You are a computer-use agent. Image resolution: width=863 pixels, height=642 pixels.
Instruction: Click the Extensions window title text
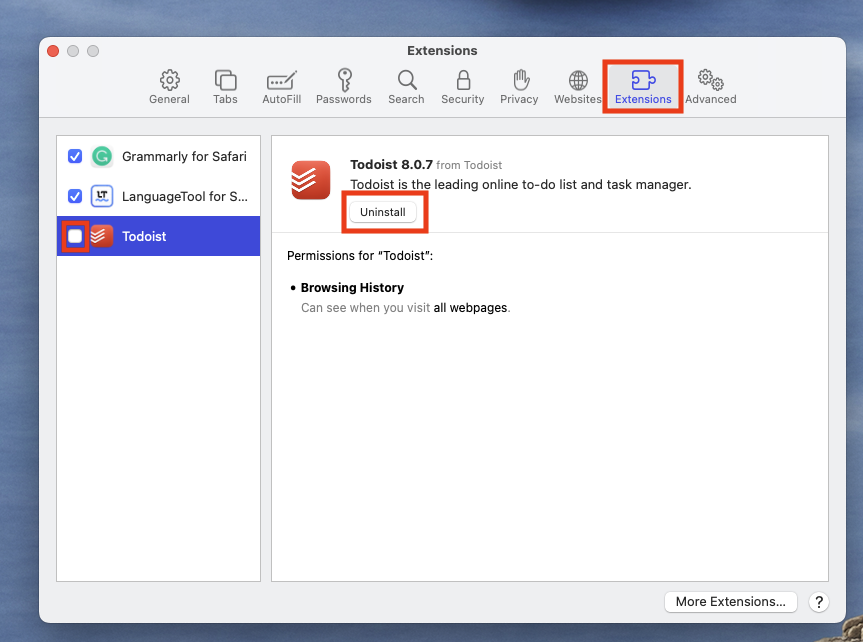443,51
